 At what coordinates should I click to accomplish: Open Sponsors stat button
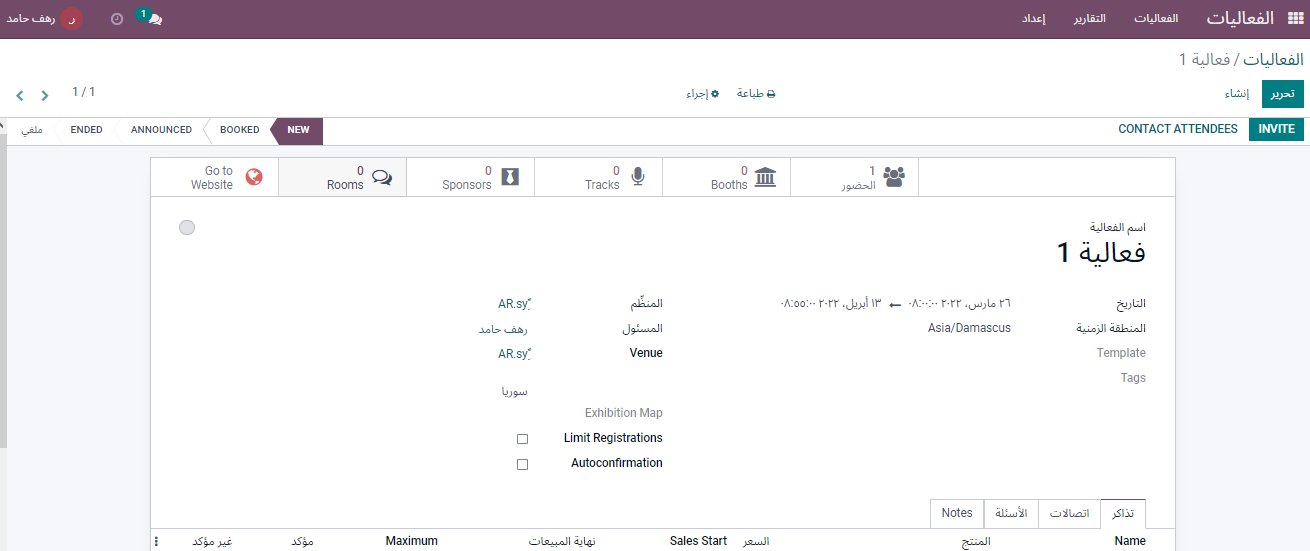pyautogui.click(x=510, y=177)
